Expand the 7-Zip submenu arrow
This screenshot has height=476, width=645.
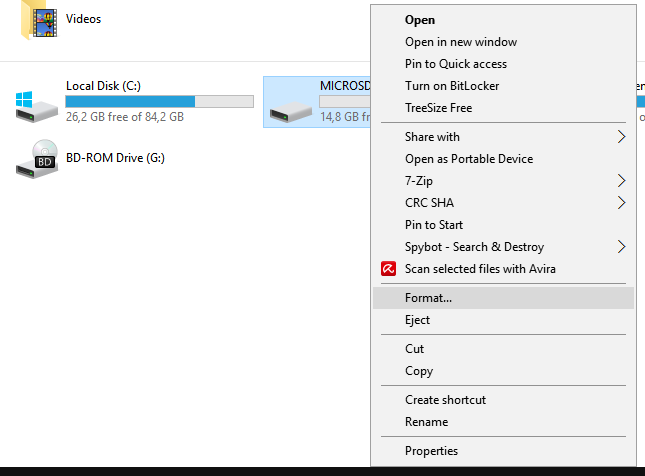point(621,181)
